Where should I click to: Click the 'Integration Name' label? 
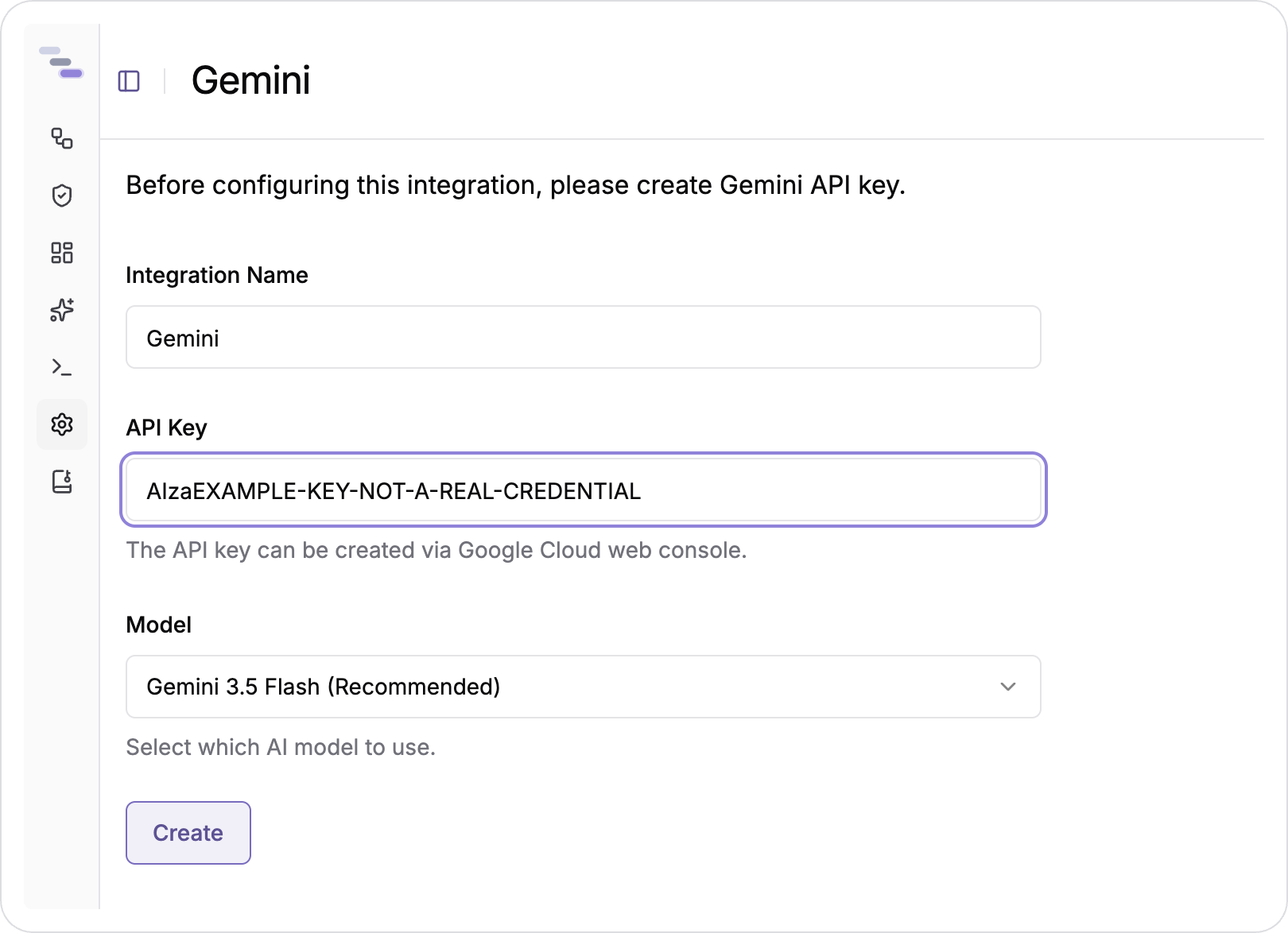tap(217, 275)
